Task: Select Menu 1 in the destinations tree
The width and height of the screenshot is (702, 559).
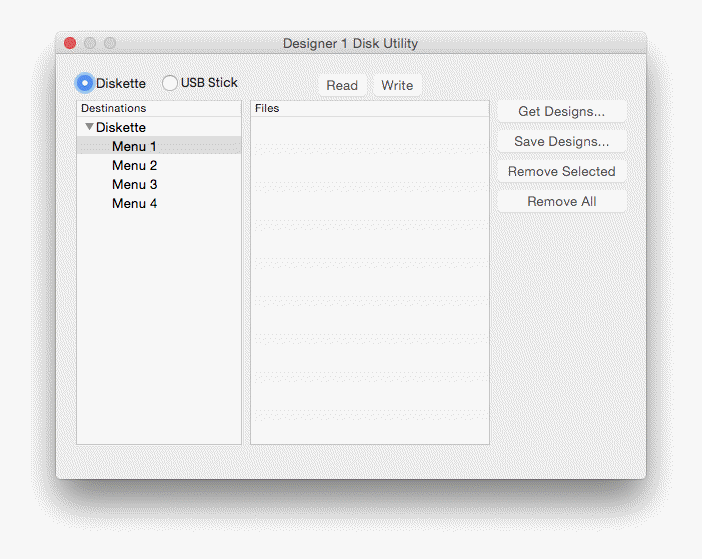Action: [134, 146]
